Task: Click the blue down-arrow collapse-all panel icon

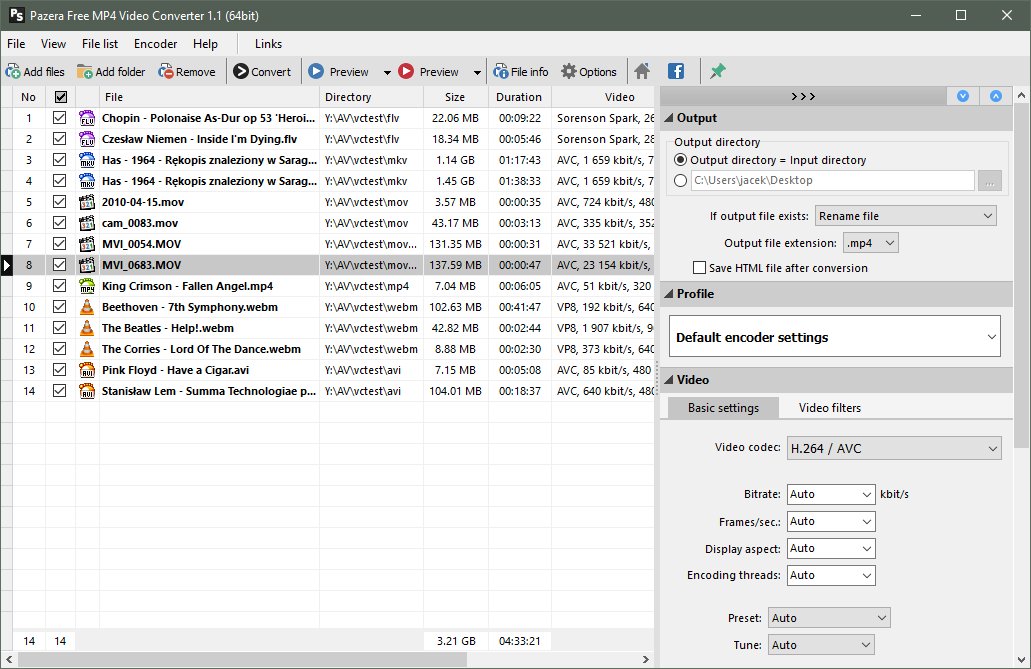Action: 963,96
